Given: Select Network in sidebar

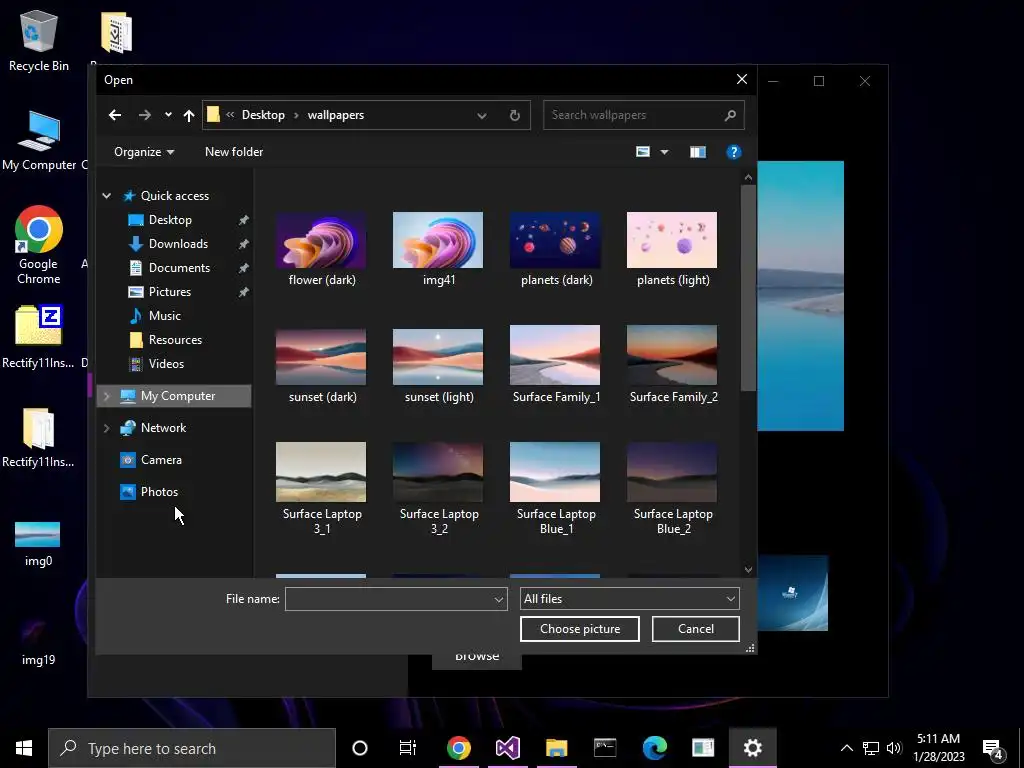Looking at the screenshot, I should pos(163,428).
